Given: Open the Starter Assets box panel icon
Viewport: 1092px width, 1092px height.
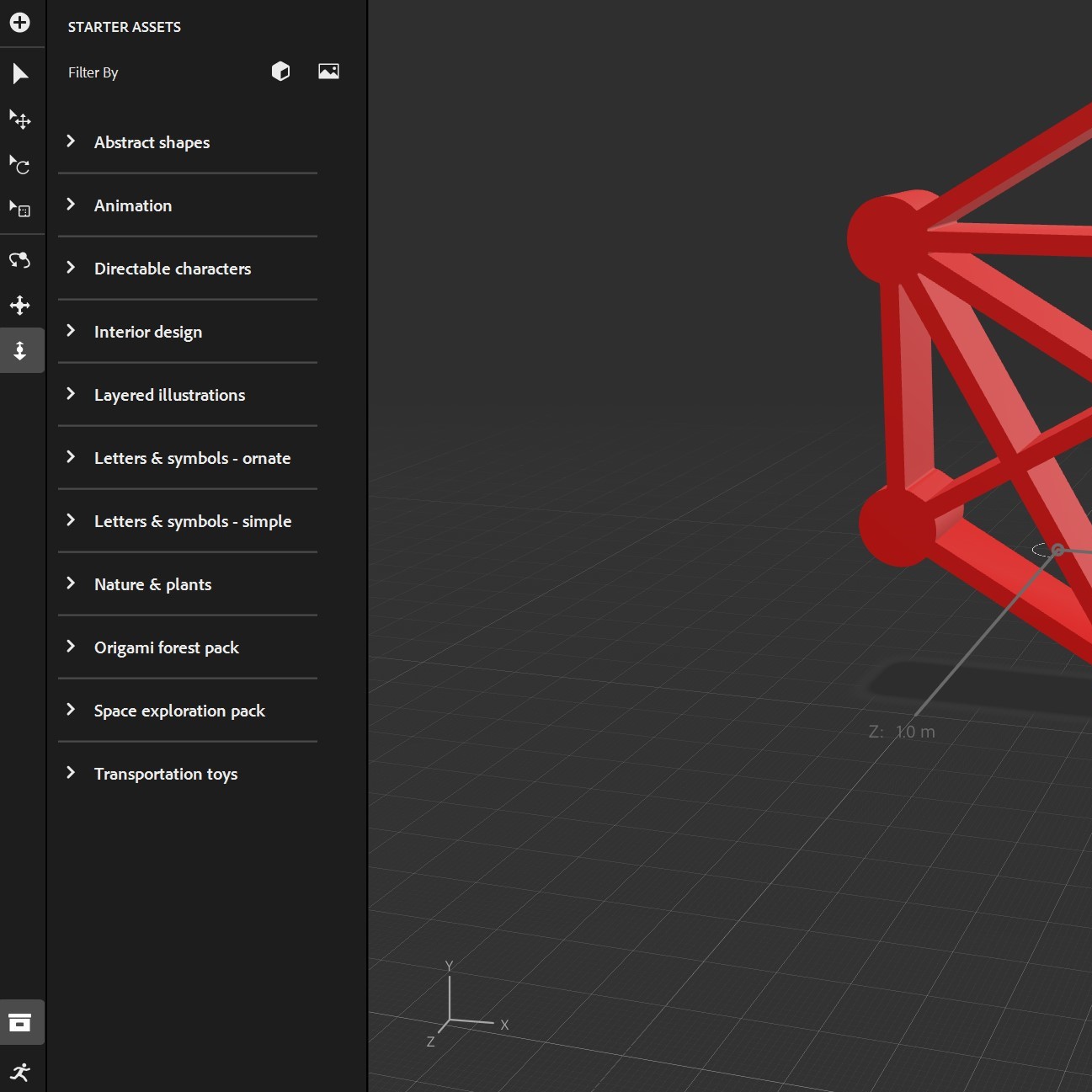Looking at the screenshot, I should point(21,1022).
